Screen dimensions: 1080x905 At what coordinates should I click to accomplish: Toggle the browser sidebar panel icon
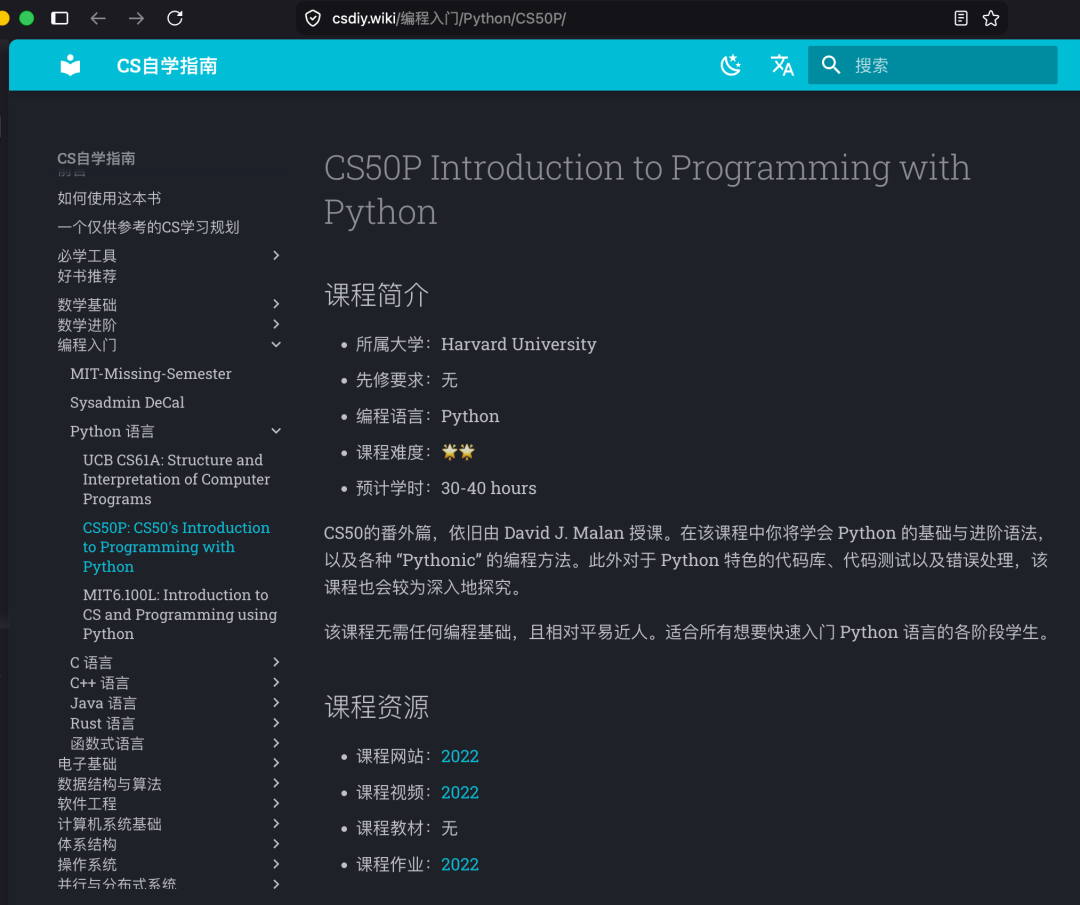[60, 18]
